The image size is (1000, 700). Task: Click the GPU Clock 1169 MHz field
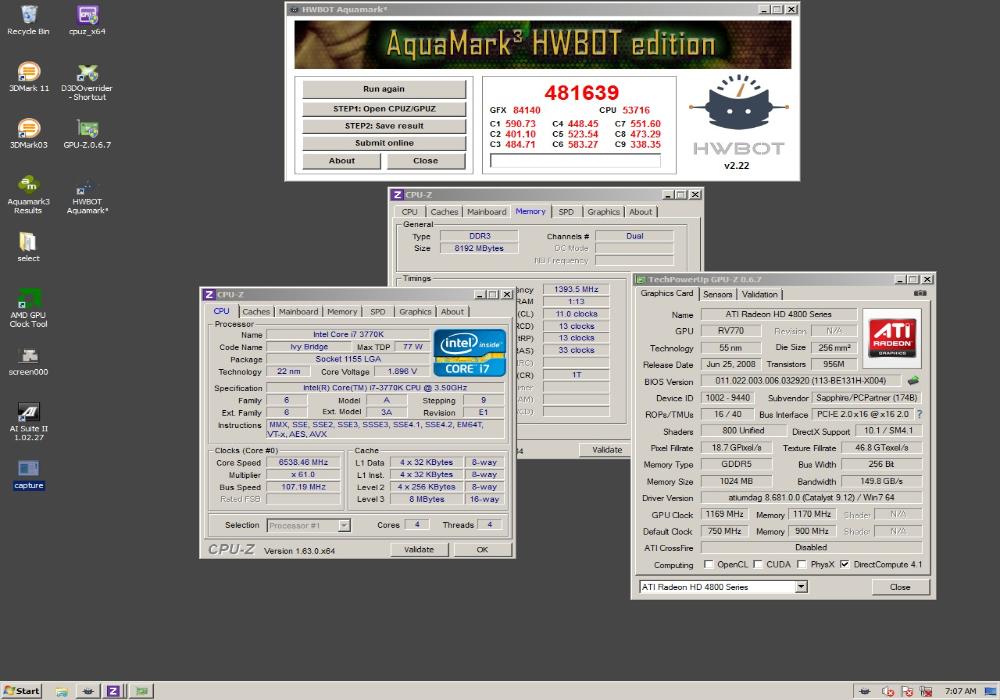(725, 514)
